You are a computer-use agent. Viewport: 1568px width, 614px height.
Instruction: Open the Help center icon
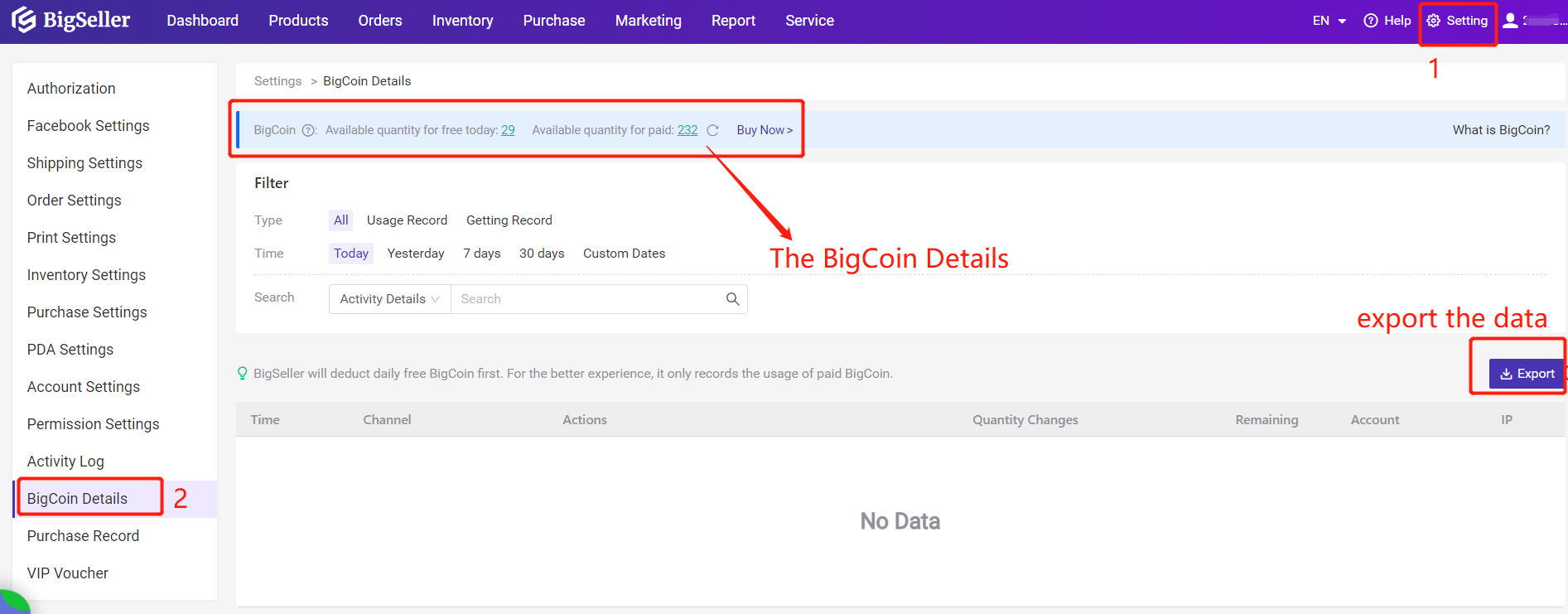[x=1371, y=21]
